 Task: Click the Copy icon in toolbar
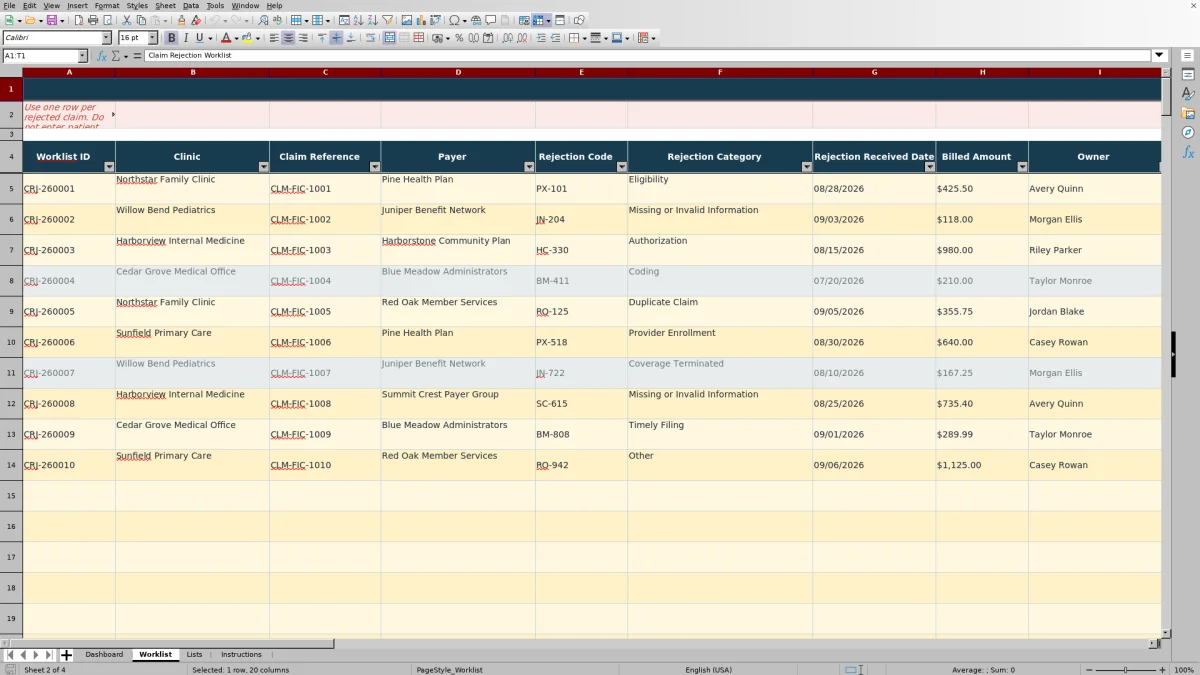pyautogui.click(x=141, y=20)
